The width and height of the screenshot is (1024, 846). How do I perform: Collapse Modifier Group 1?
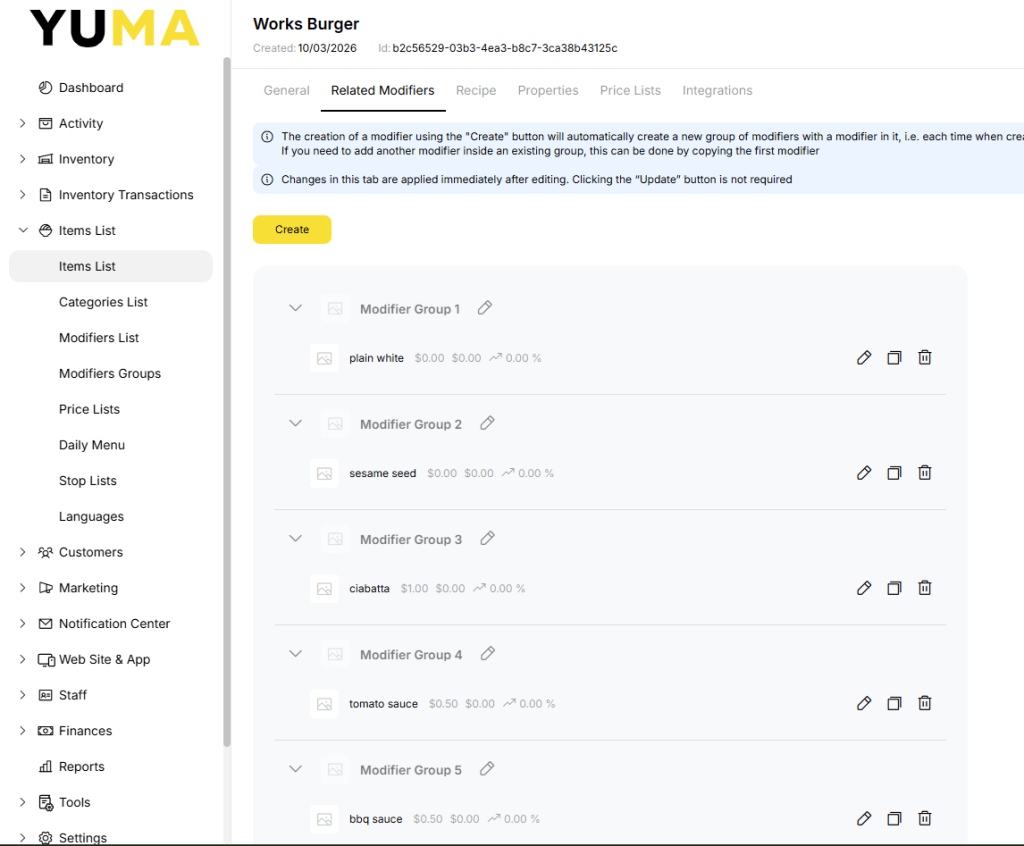[295, 308]
